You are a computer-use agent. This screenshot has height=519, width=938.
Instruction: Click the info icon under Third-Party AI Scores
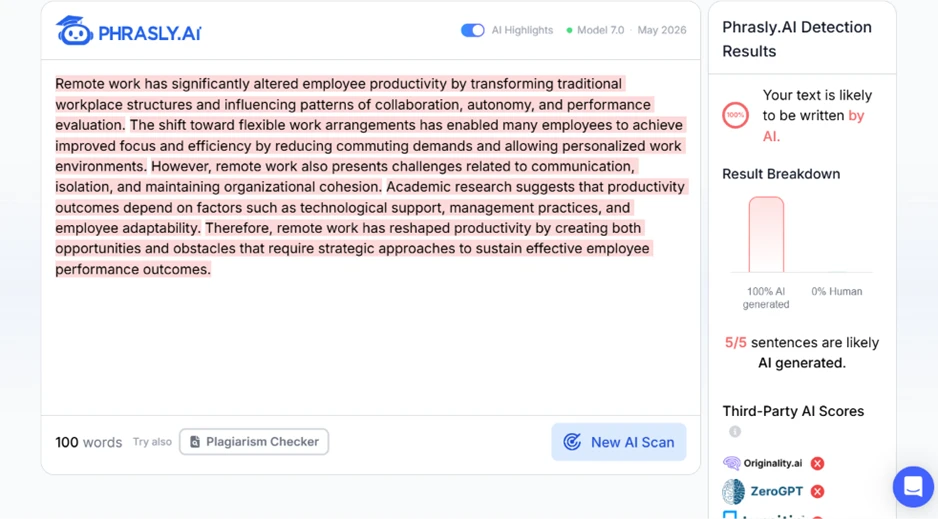735,432
